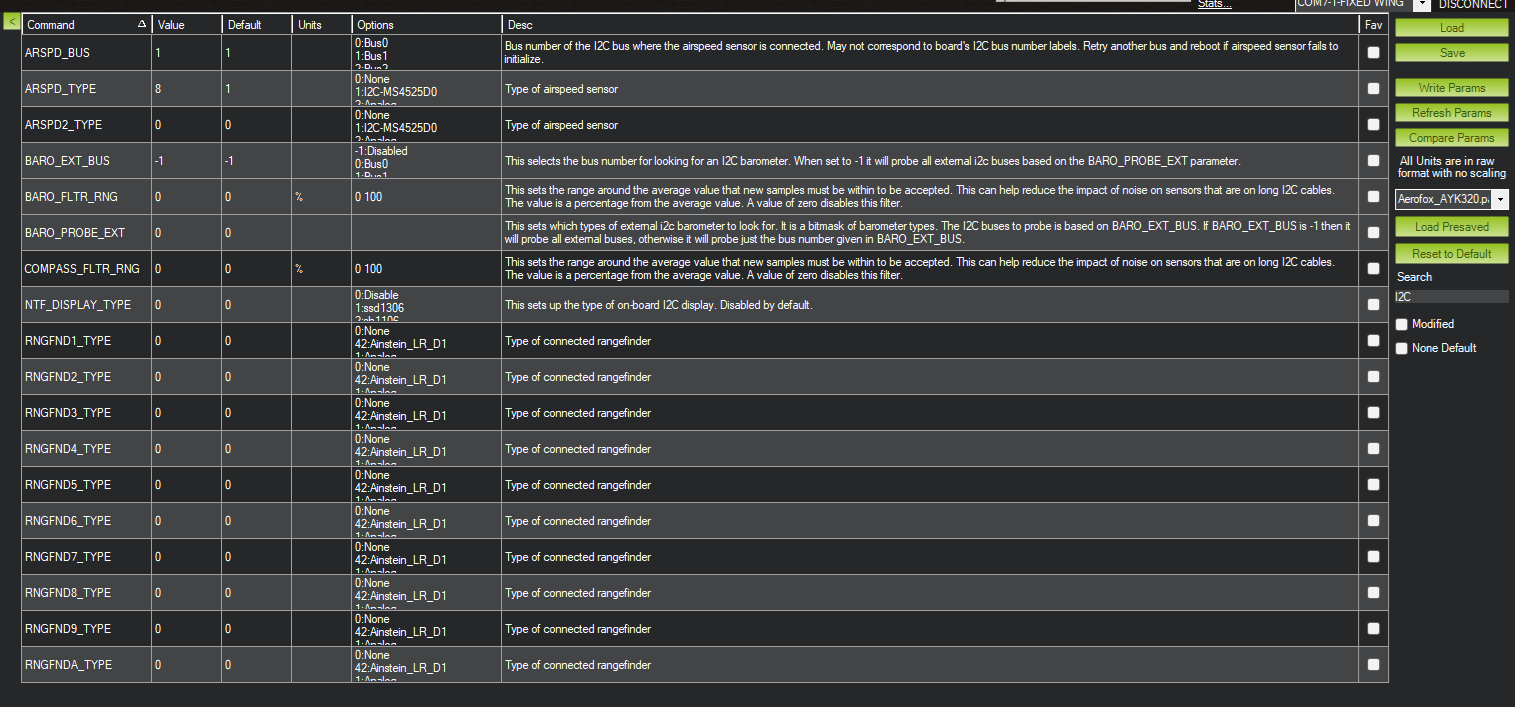Sort by the Command column header
Screen dimensions: 1515x707
[x=86, y=24]
